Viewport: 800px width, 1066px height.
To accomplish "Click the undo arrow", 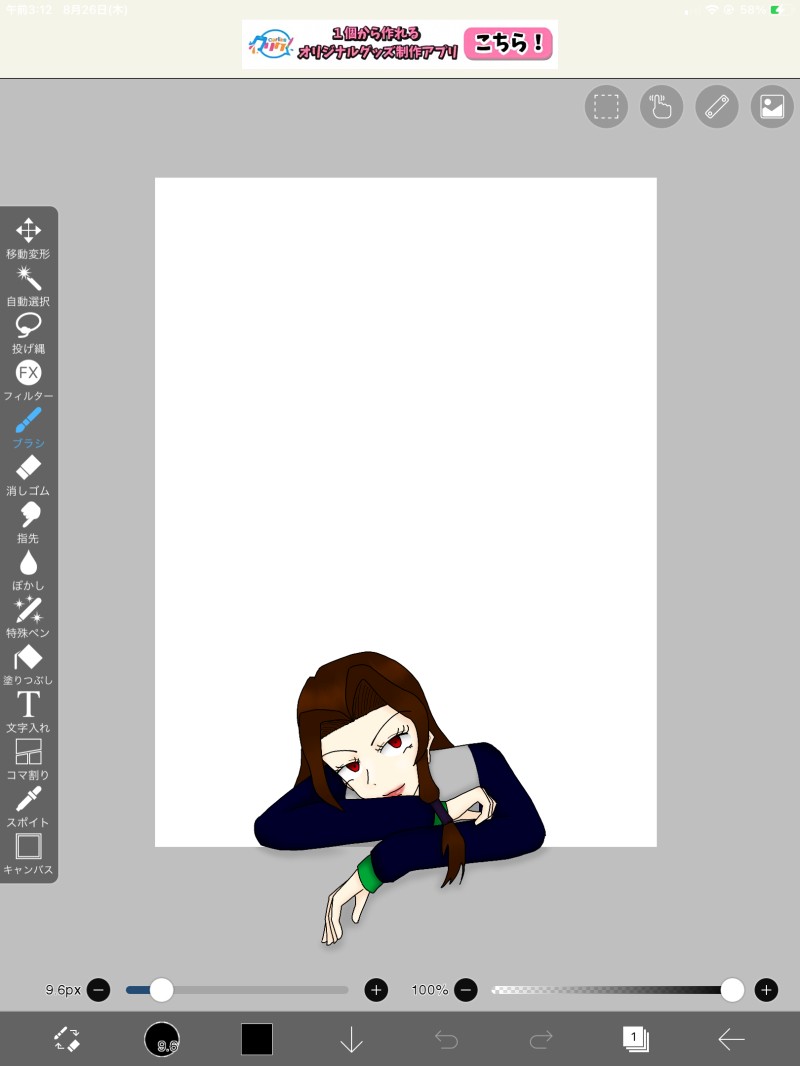I will 447,1039.
